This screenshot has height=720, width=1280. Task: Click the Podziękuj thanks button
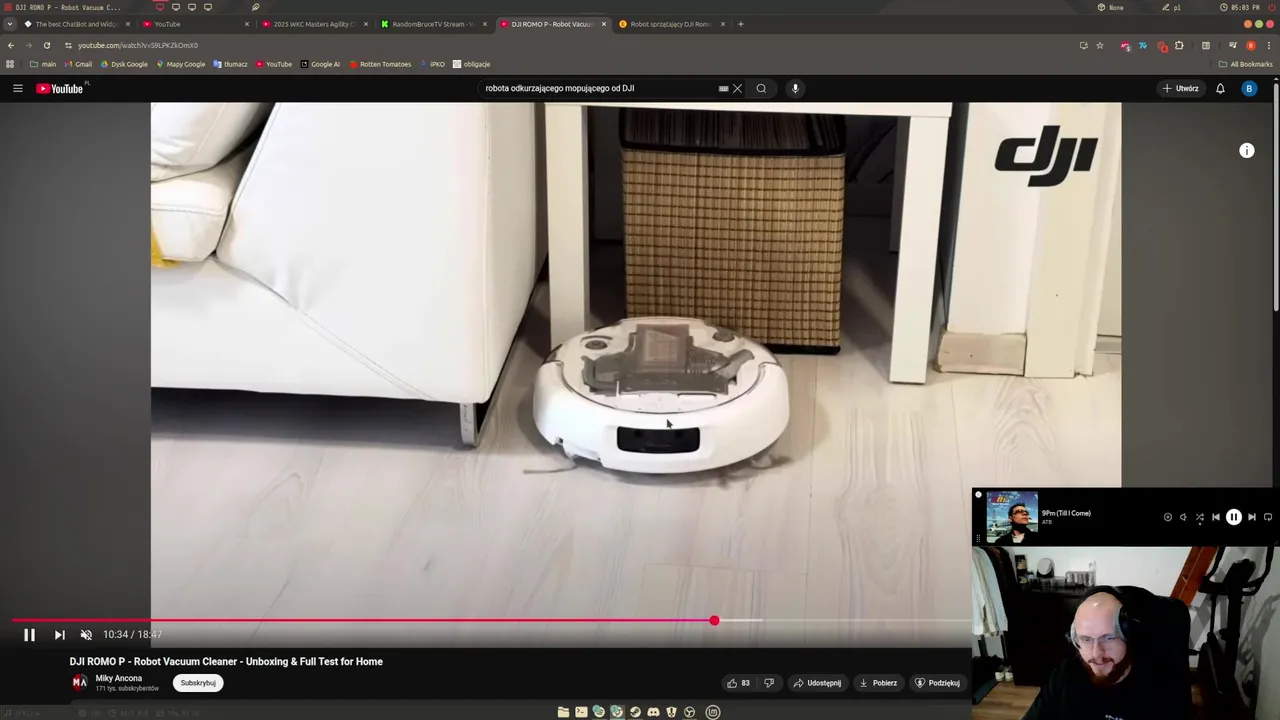point(937,683)
